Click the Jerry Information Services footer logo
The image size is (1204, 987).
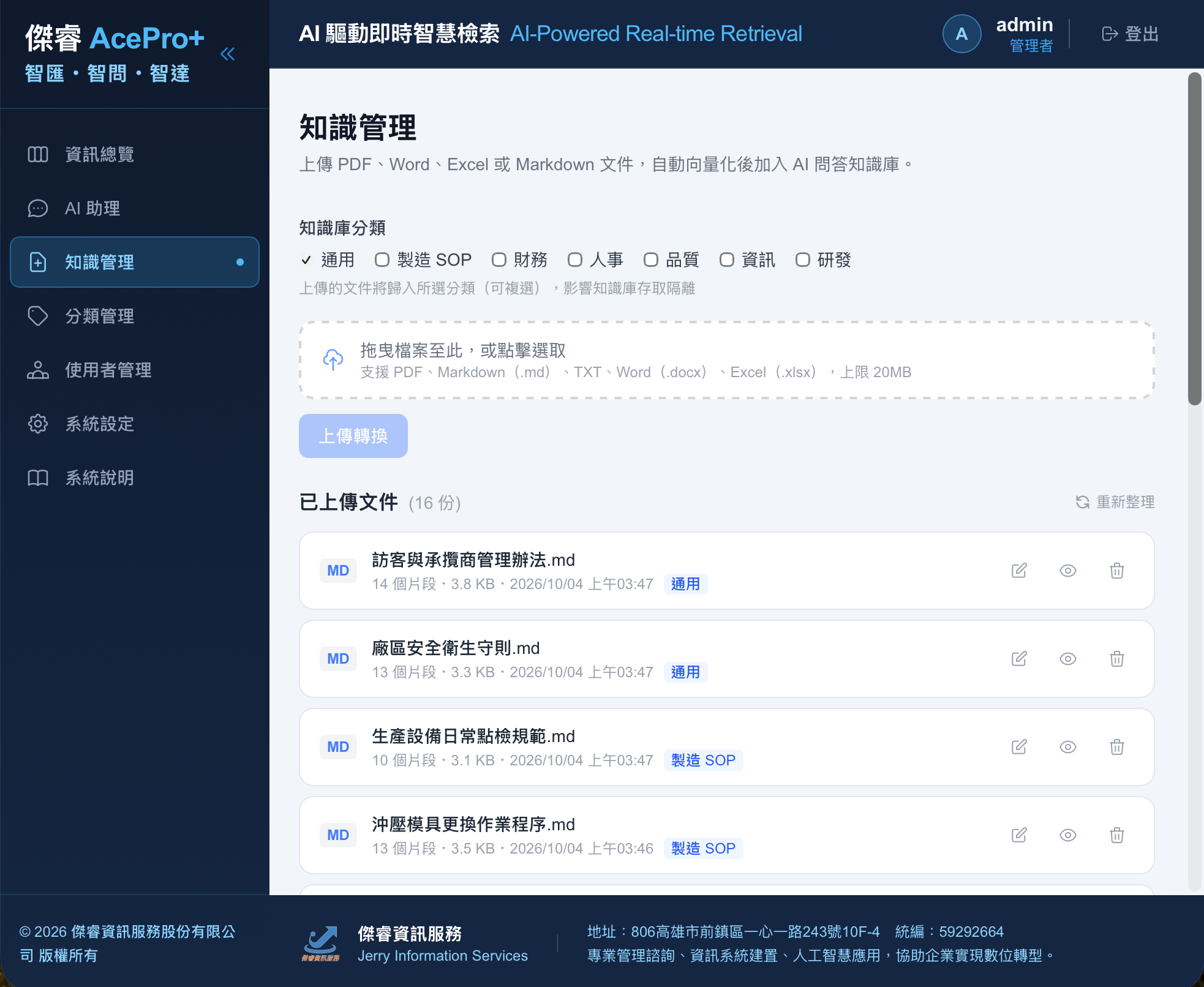(321, 944)
